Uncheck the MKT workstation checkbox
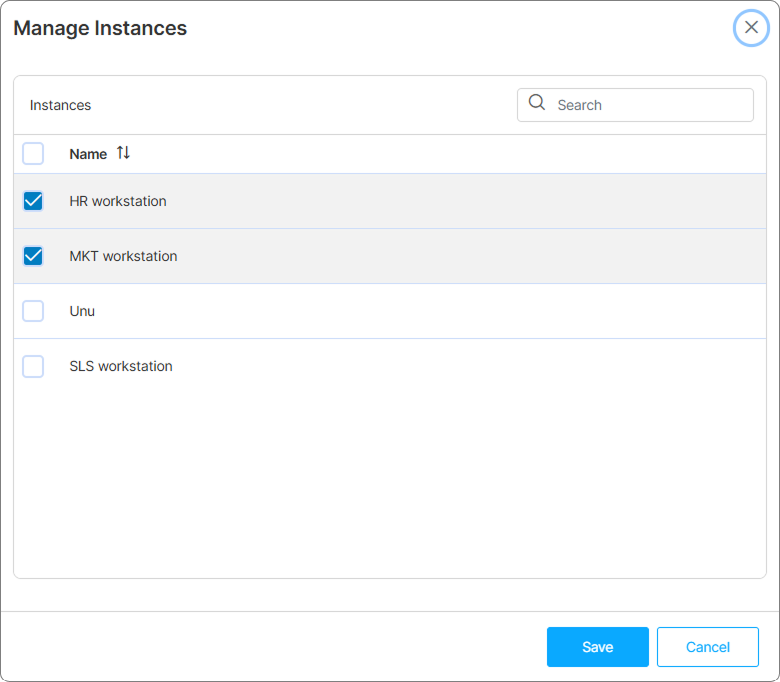 pyautogui.click(x=33, y=256)
